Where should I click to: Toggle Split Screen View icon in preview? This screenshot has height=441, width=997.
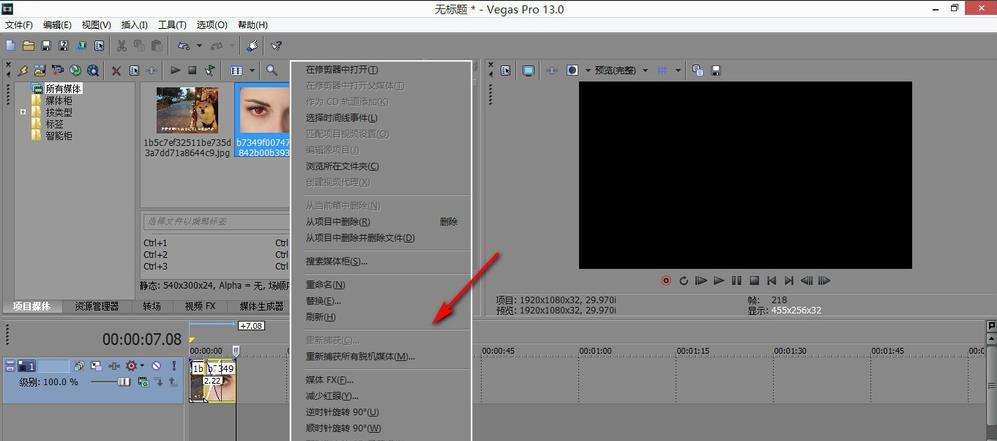(572, 71)
